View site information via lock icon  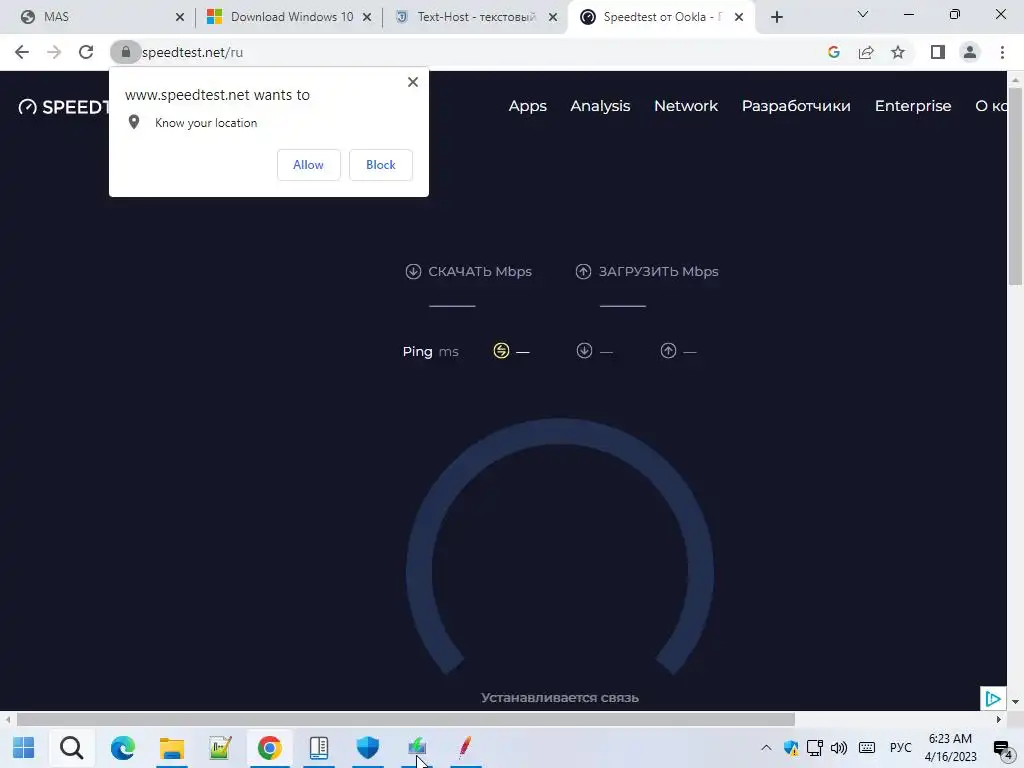click(126, 52)
